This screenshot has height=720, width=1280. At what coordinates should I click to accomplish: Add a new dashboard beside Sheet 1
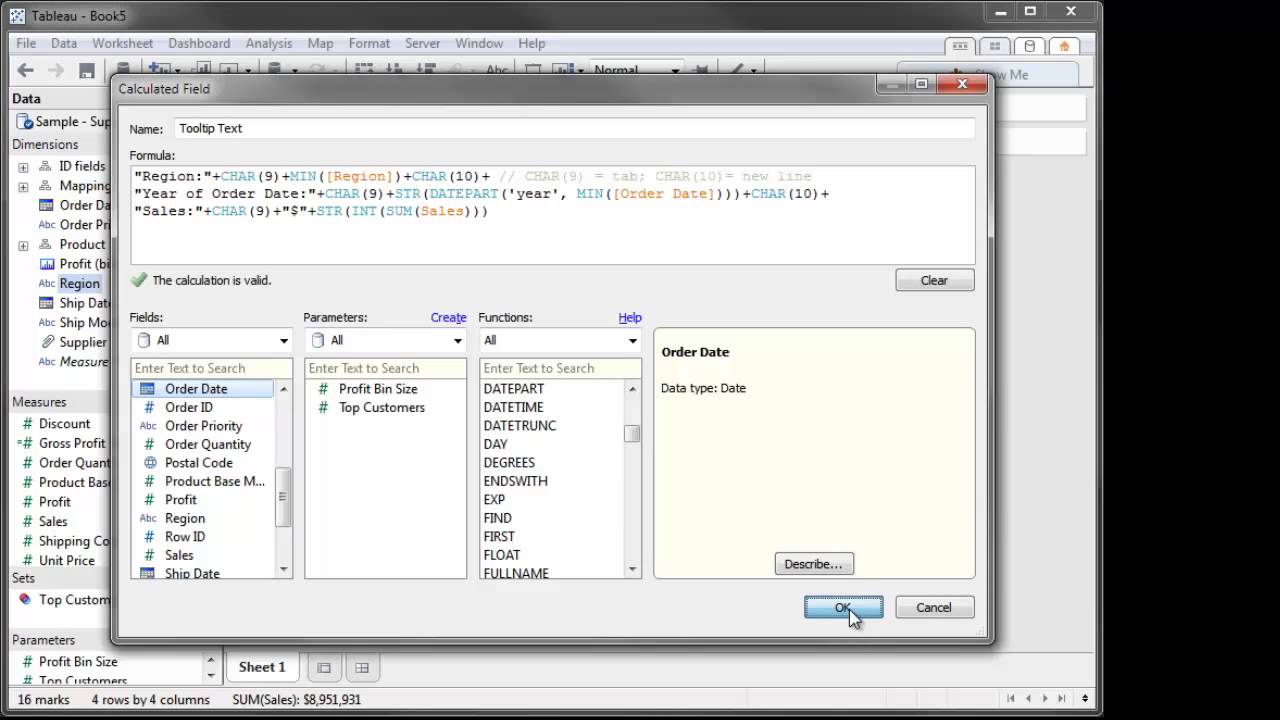click(362, 667)
